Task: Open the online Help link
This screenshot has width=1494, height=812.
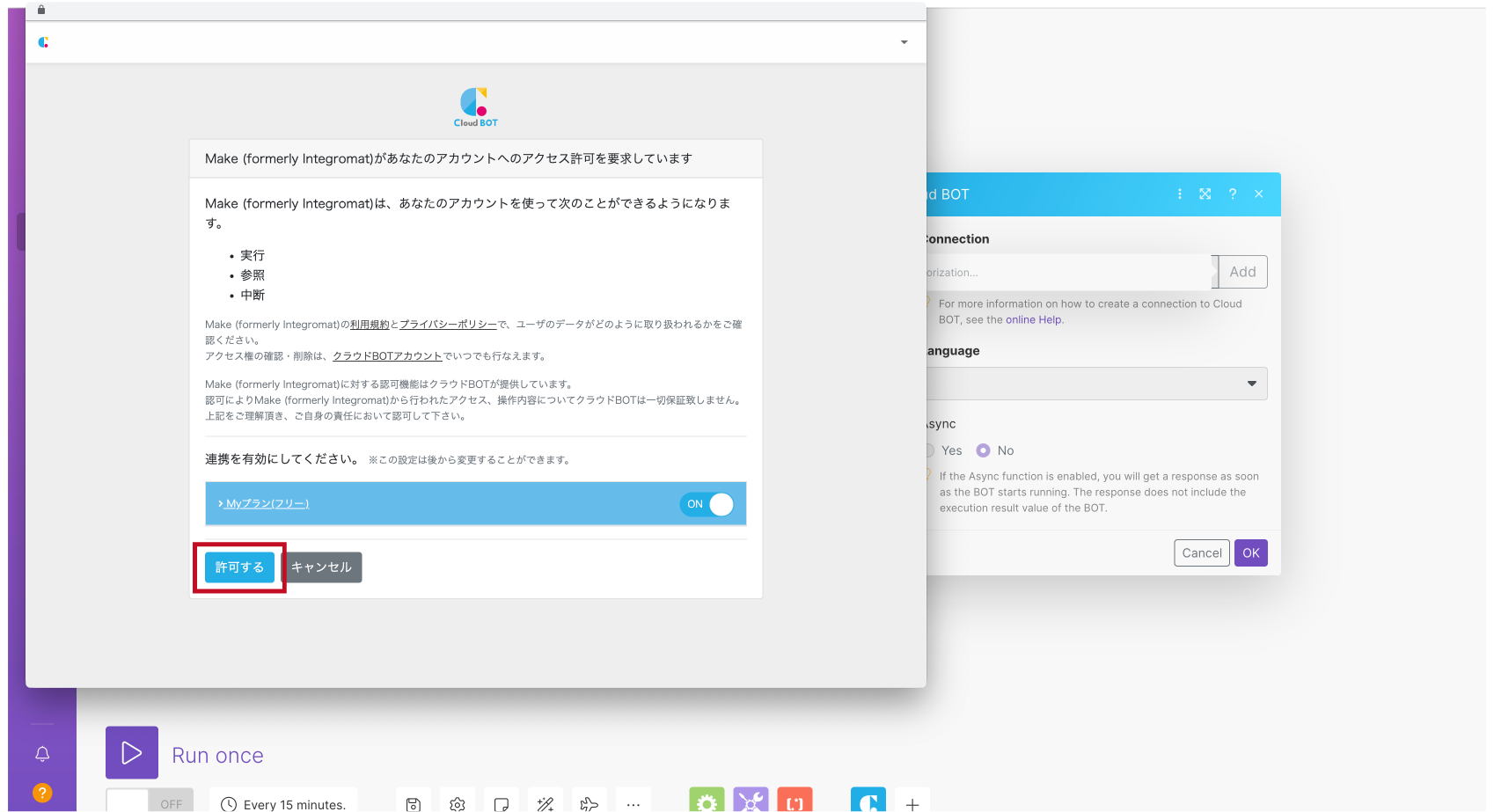Action: [x=1033, y=320]
